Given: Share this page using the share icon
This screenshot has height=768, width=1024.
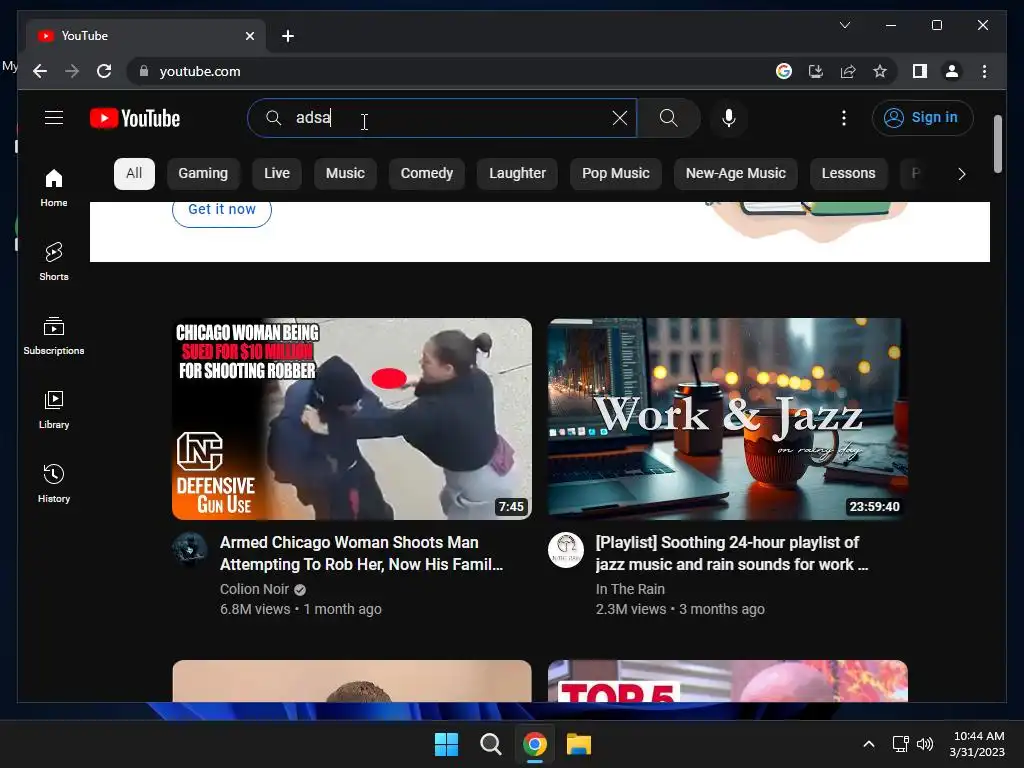Looking at the screenshot, I should [x=848, y=71].
